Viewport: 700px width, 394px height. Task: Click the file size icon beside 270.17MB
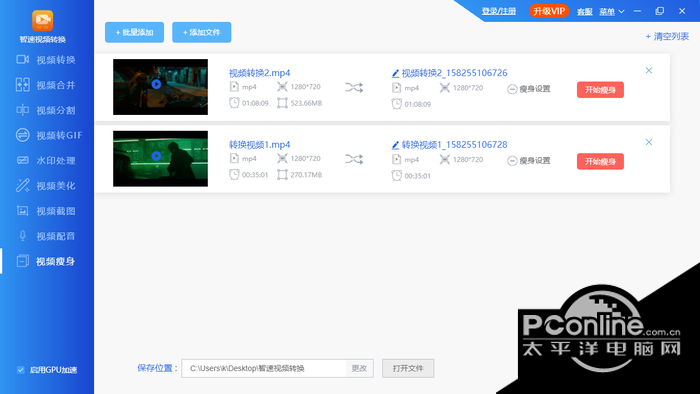pos(282,175)
